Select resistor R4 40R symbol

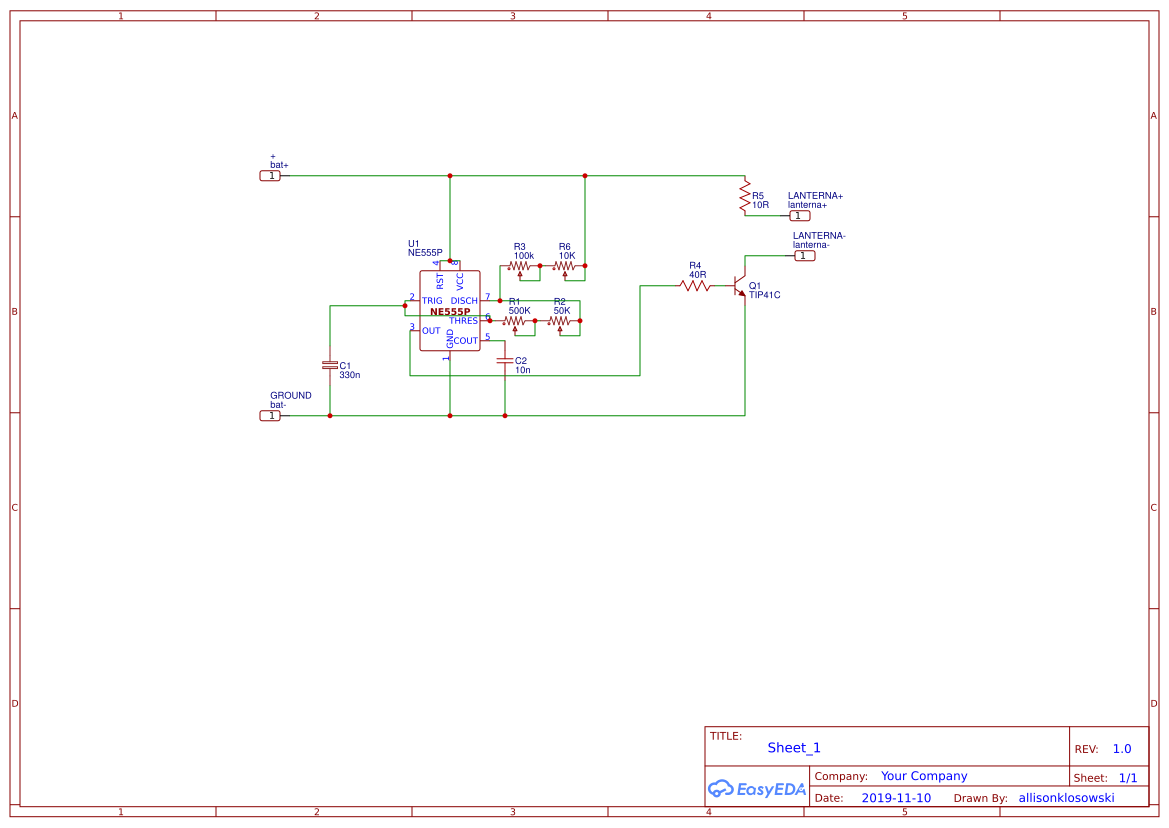(695, 285)
